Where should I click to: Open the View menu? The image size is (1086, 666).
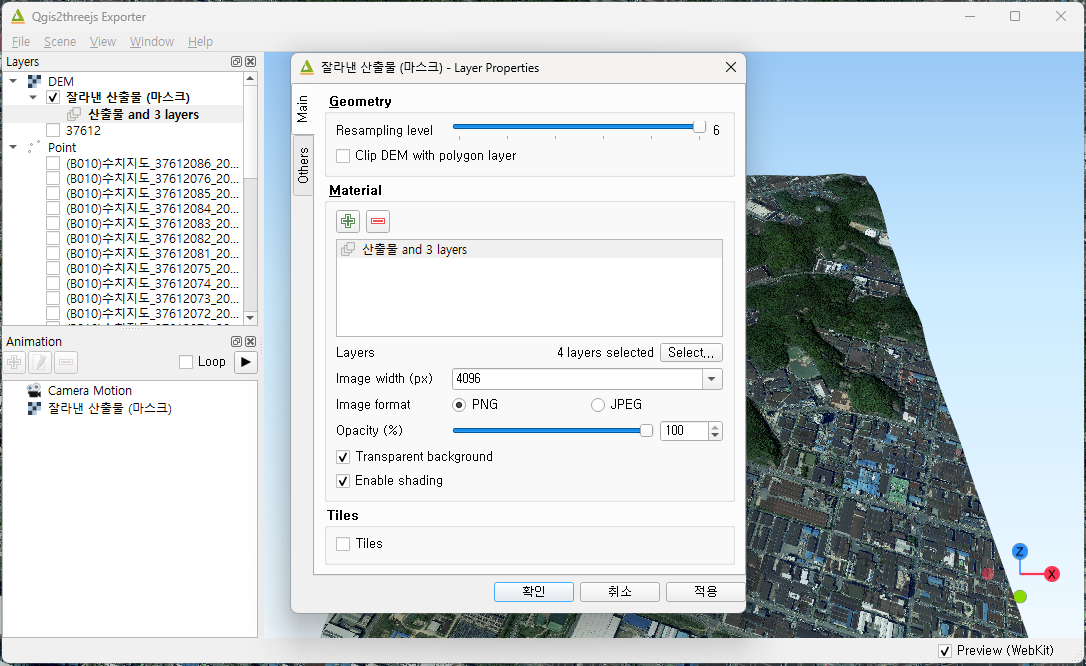[103, 42]
